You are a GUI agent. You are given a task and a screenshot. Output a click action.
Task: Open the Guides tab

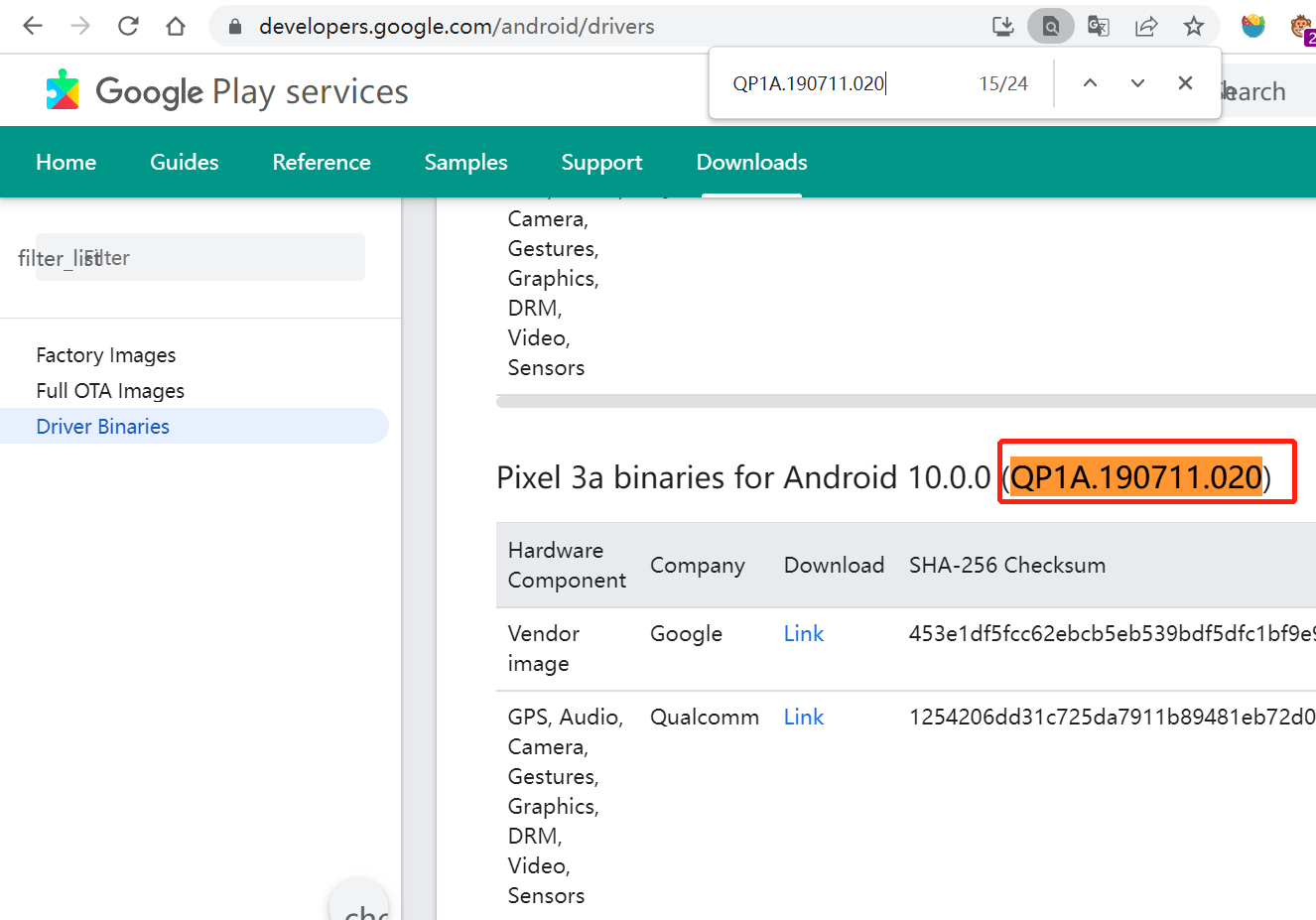pyautogui.click(x=184, y=162)
